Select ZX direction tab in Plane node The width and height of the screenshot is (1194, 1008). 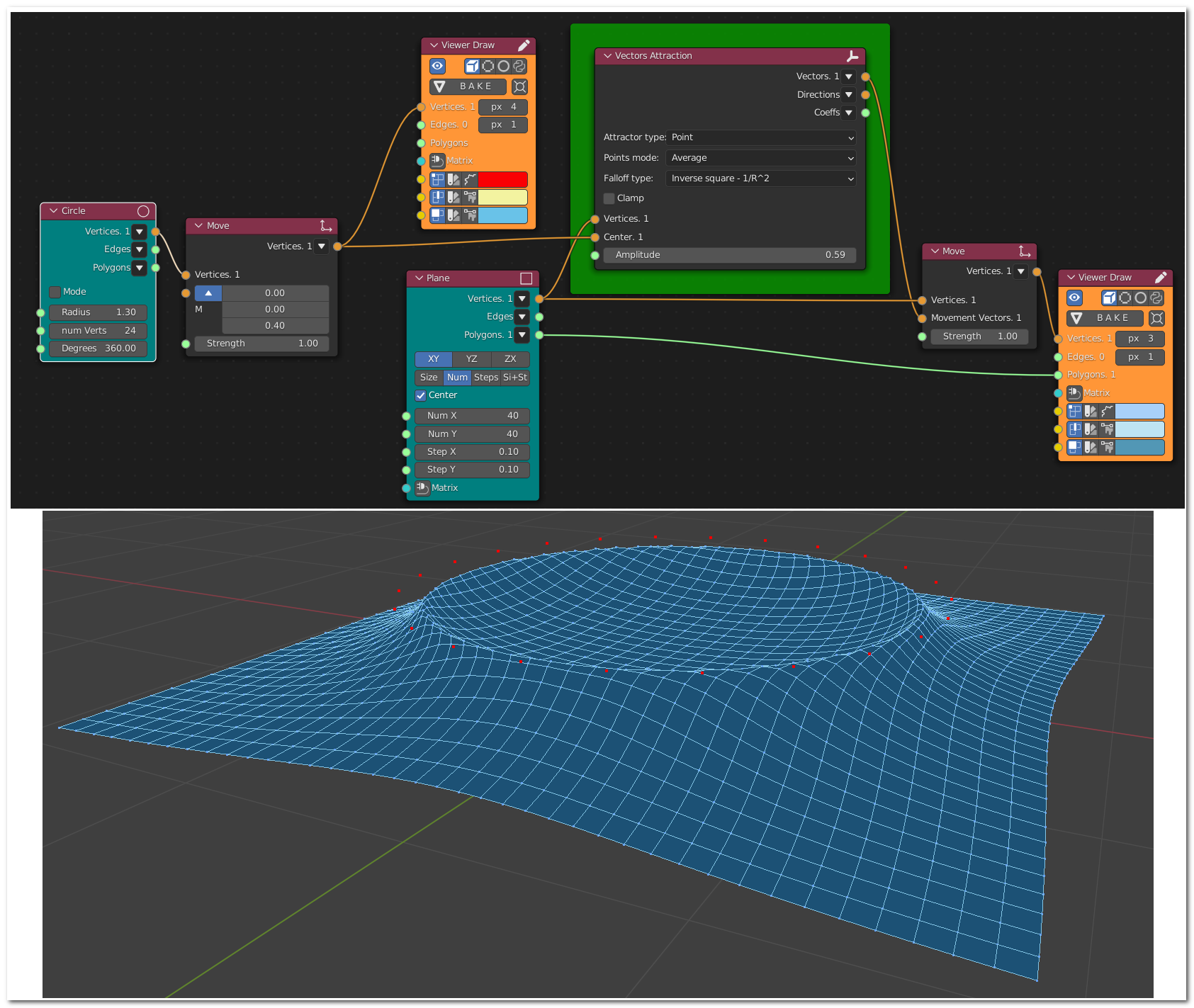coord(510,359)
